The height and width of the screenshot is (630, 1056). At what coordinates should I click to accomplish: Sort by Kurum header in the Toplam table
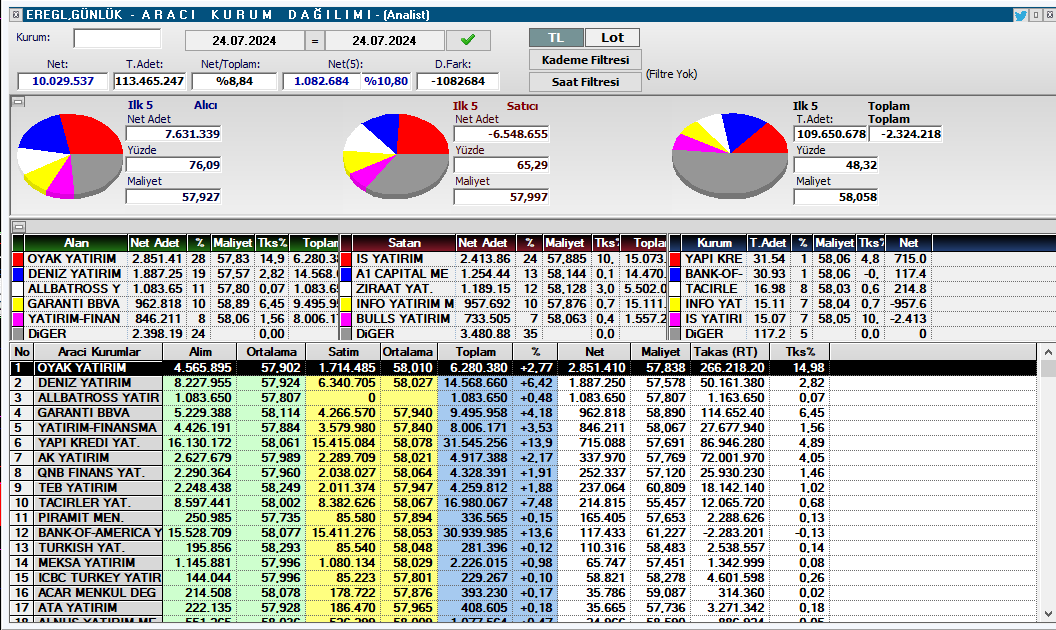click(x=715, y=243)
